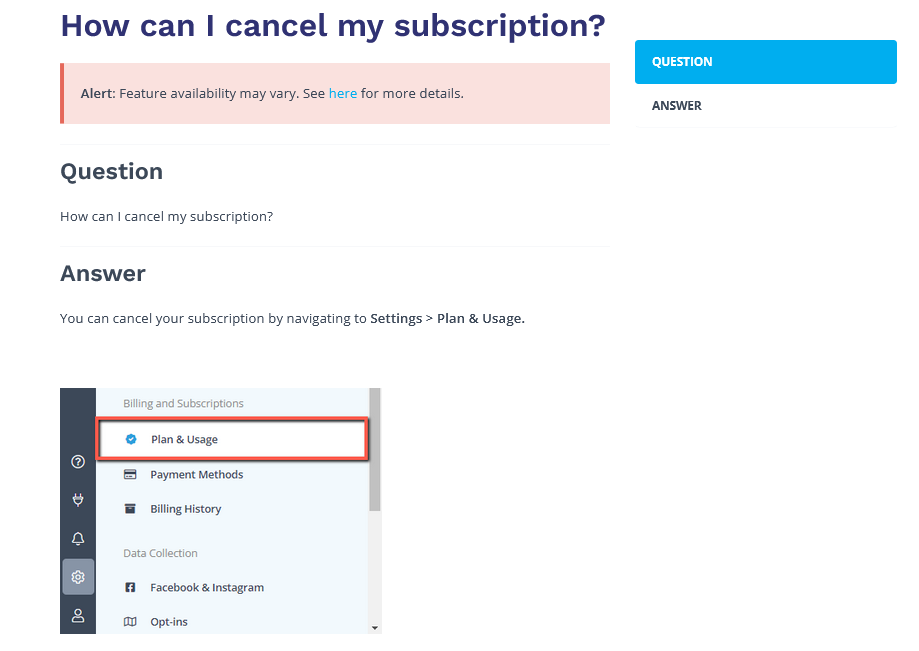
Task: Click the highlighted settings gear icon
Action: pyautogui.click(x=78, y=577)
